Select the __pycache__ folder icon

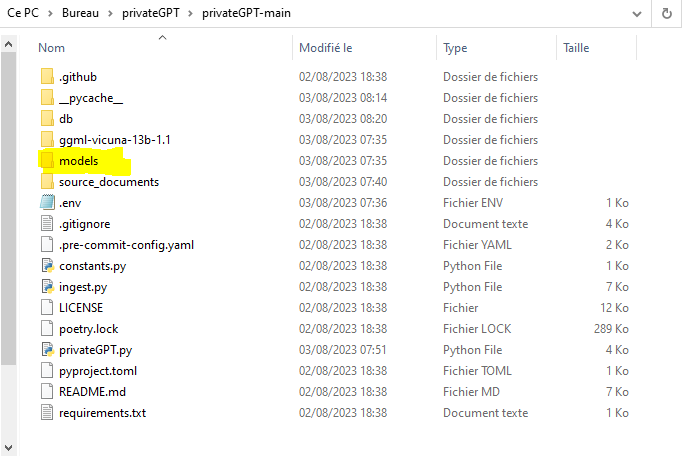click(x=47, y=98)
